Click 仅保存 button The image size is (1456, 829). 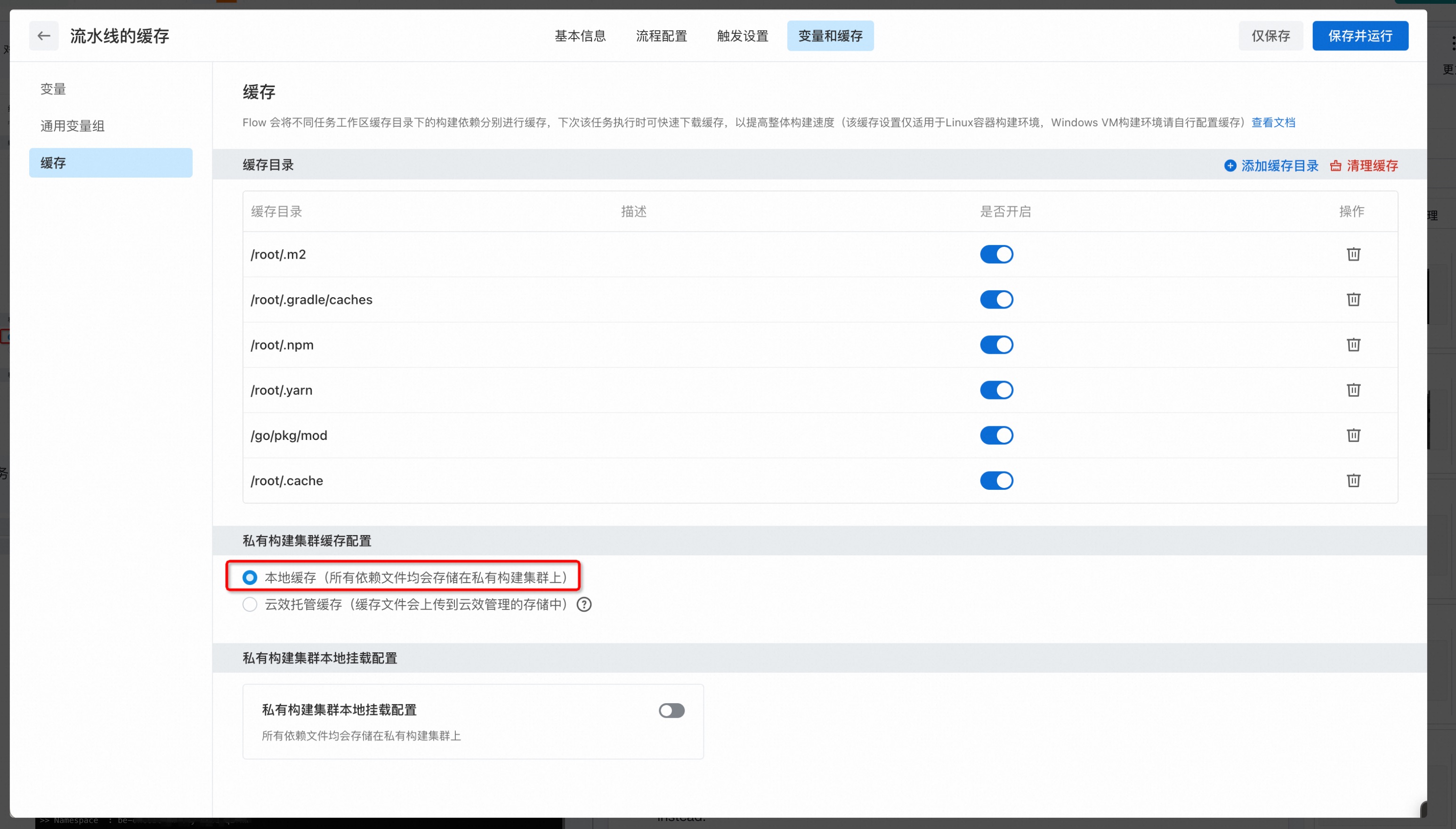point(1270,36)
